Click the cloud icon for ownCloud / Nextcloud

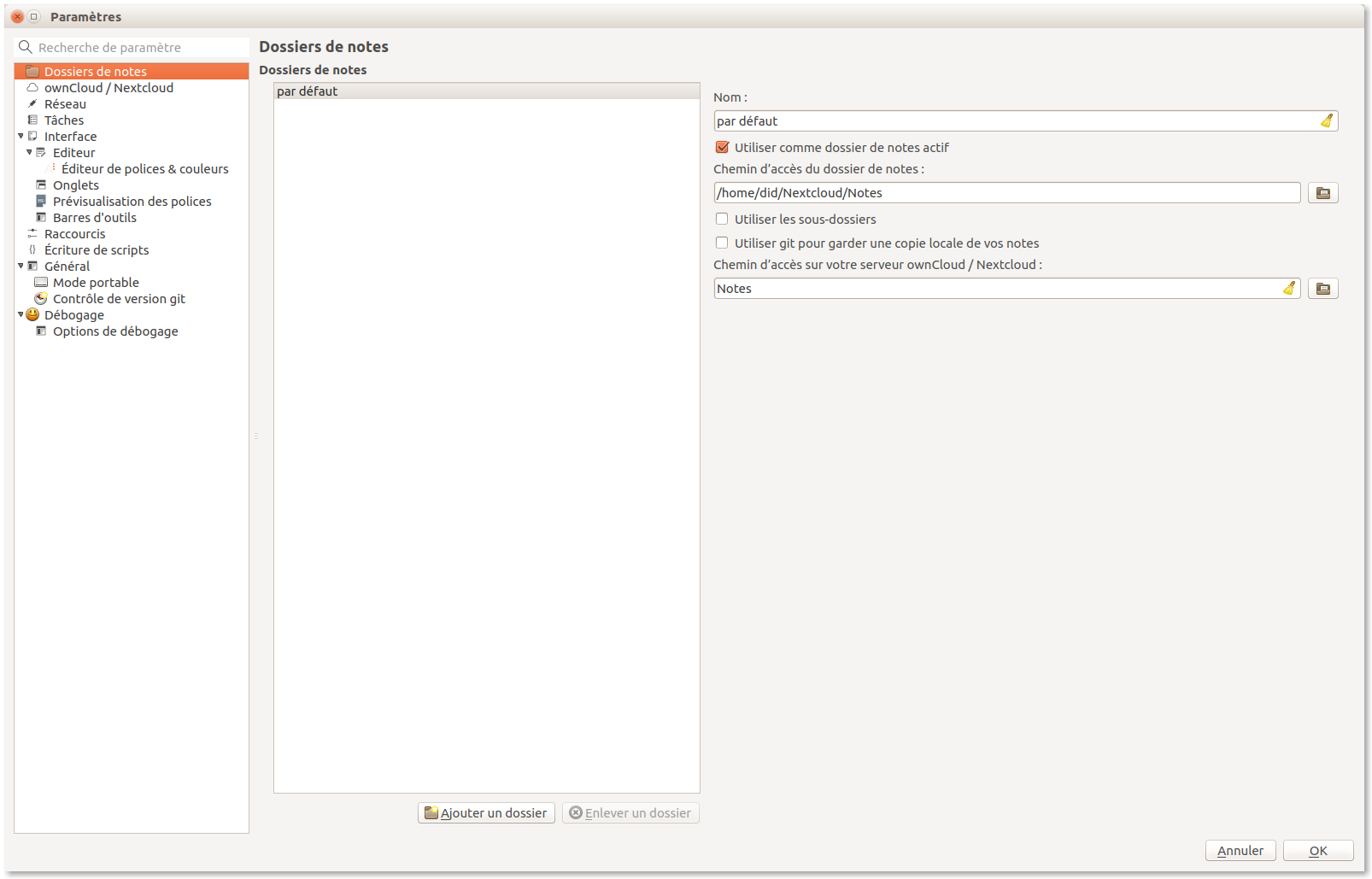[x=32, y=88]
